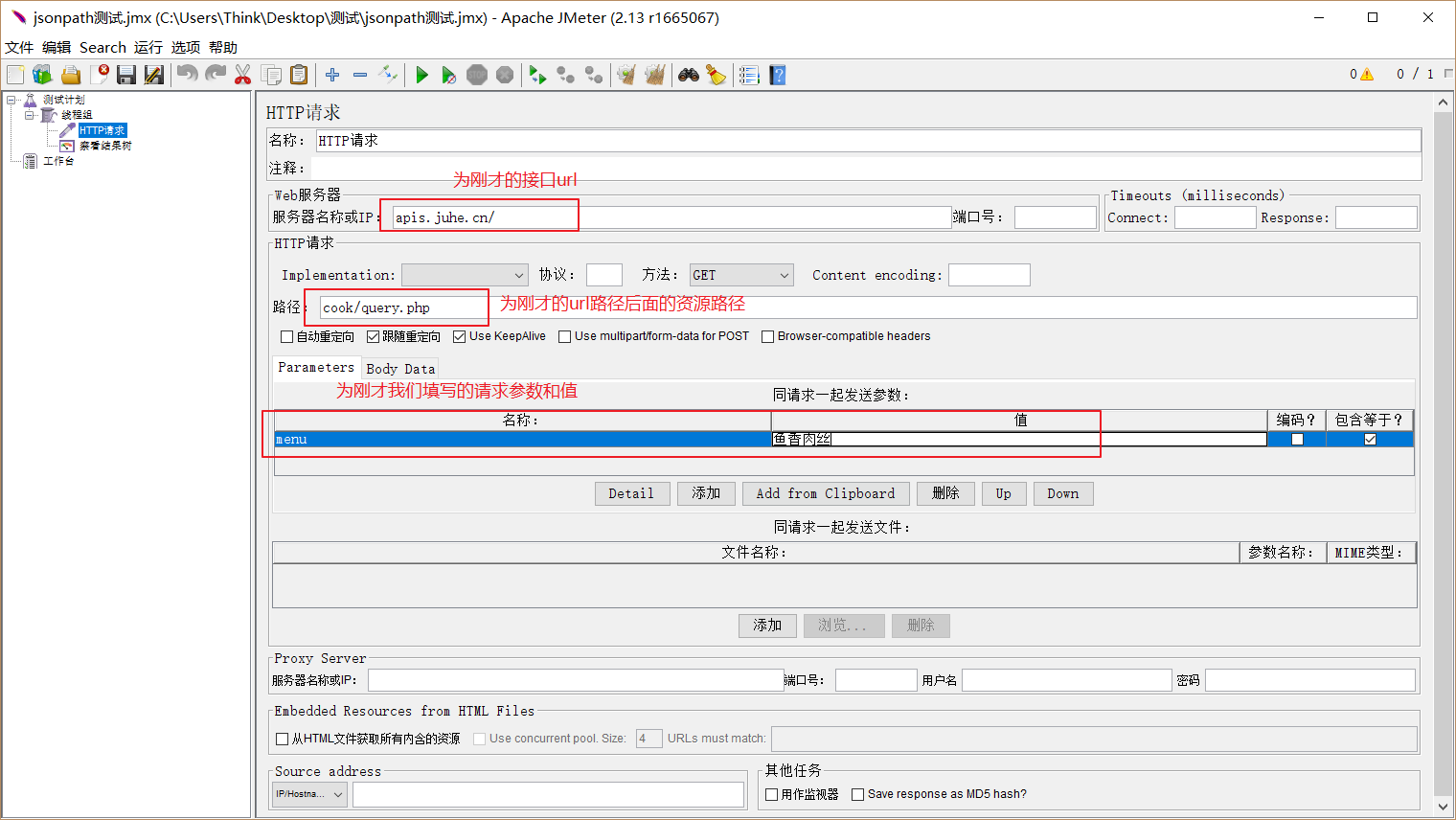
Task: Open the Implementation dropdown
Action: [x=465, y=275]
